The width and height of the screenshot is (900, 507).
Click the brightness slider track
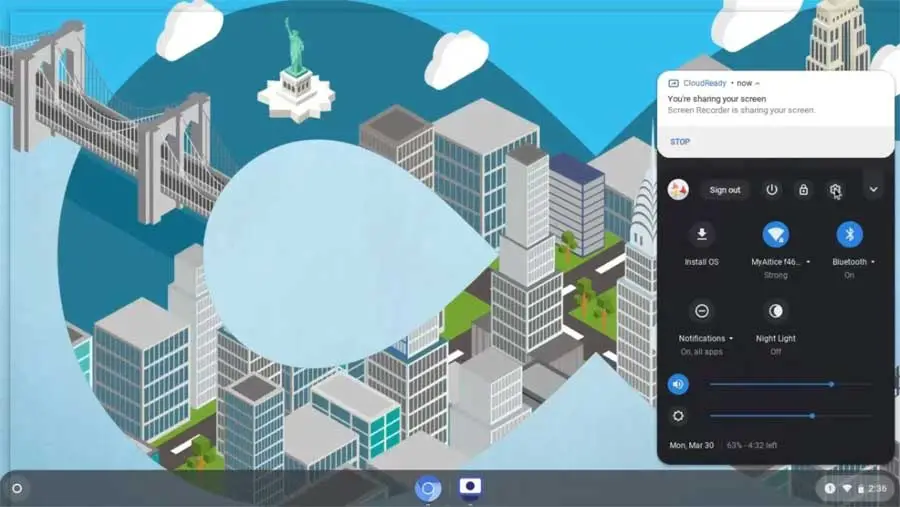[790, 416]
